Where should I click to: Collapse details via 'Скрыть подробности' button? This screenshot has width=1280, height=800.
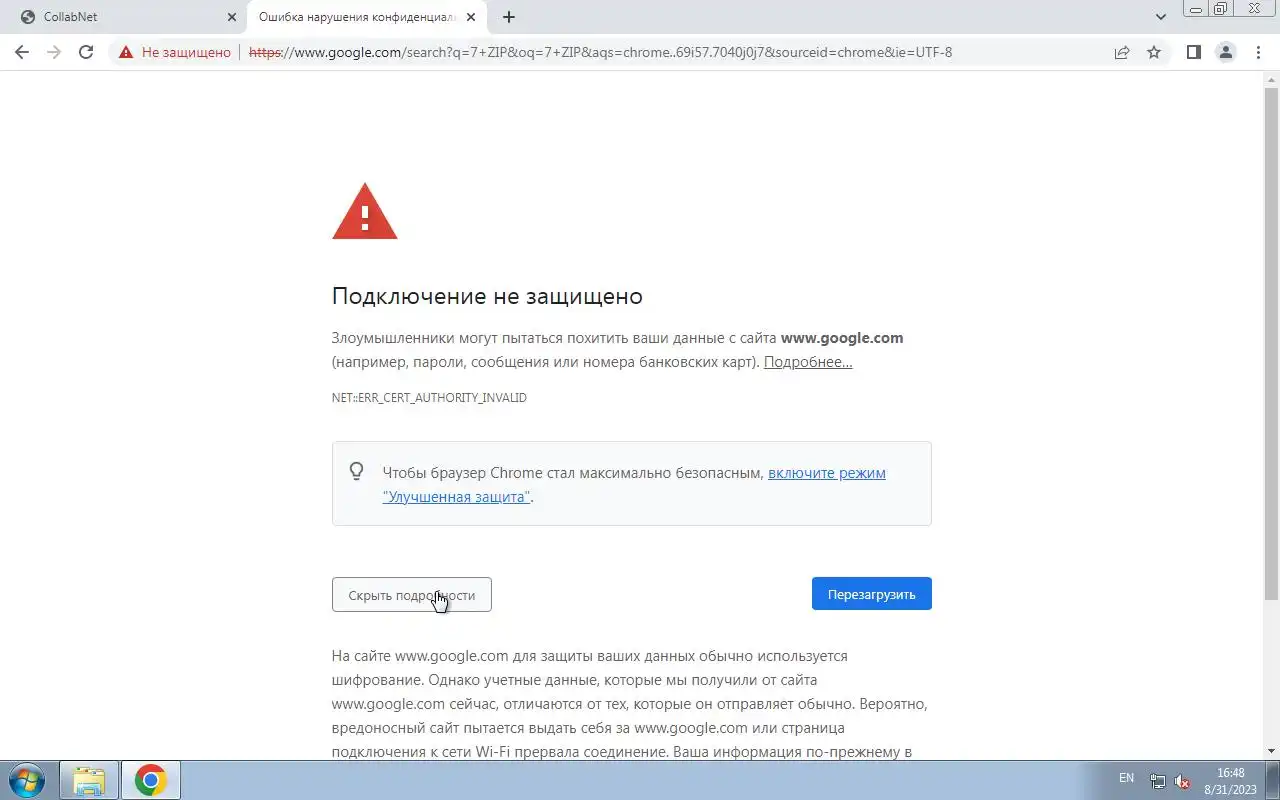412,595
